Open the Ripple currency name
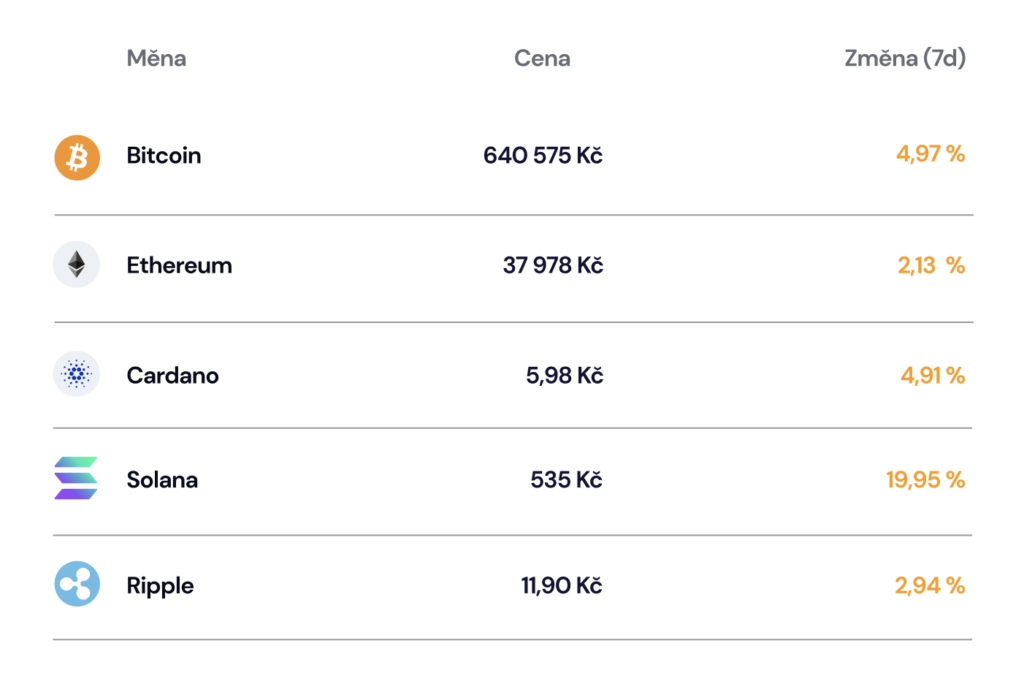This screenshot has height=684, width=1024. (x=160, y=585)
